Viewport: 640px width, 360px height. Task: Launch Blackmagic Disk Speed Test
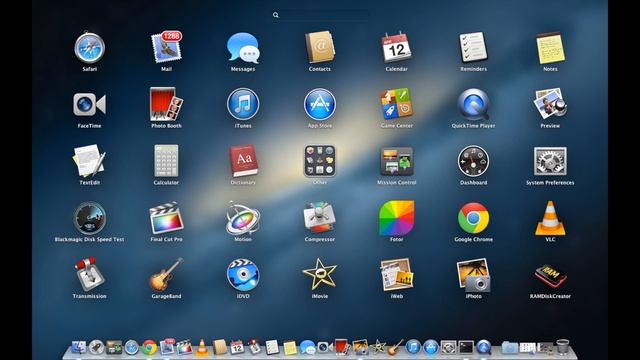[89, 218]
